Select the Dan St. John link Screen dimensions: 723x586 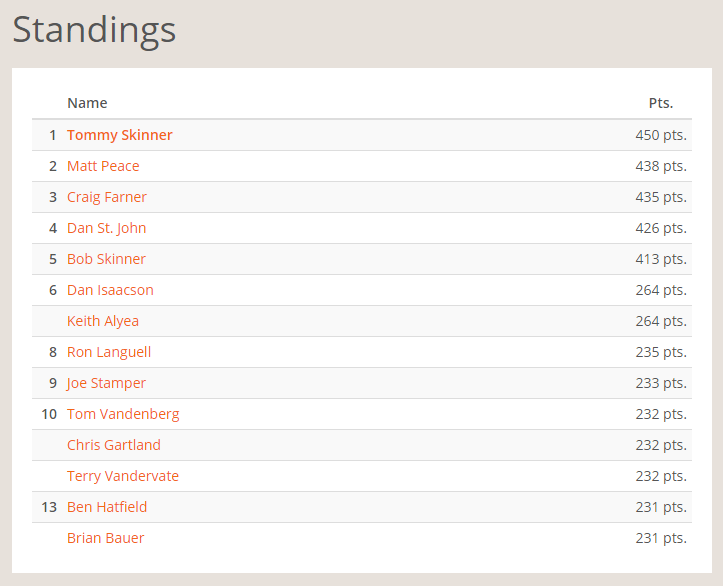pos(106,228)
